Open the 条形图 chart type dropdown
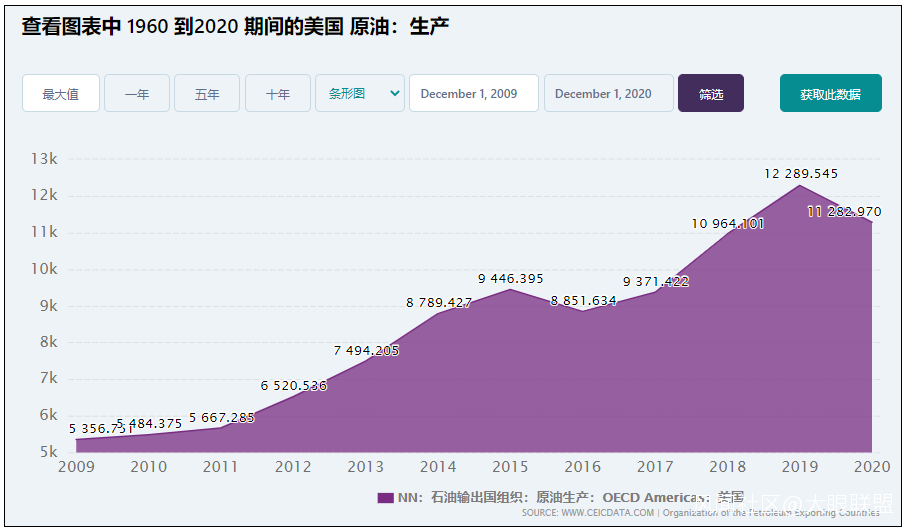 pos(359,93)
